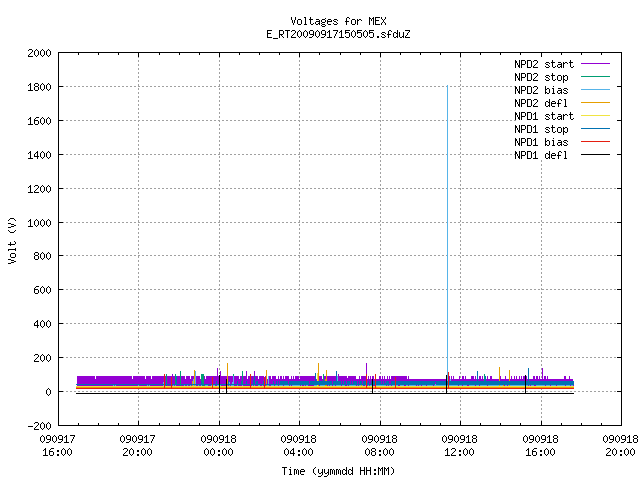The width and height of the screenshot is (640, 480).
Task: Click the 04:00 x-axis time label
Action: pos(298,452)
